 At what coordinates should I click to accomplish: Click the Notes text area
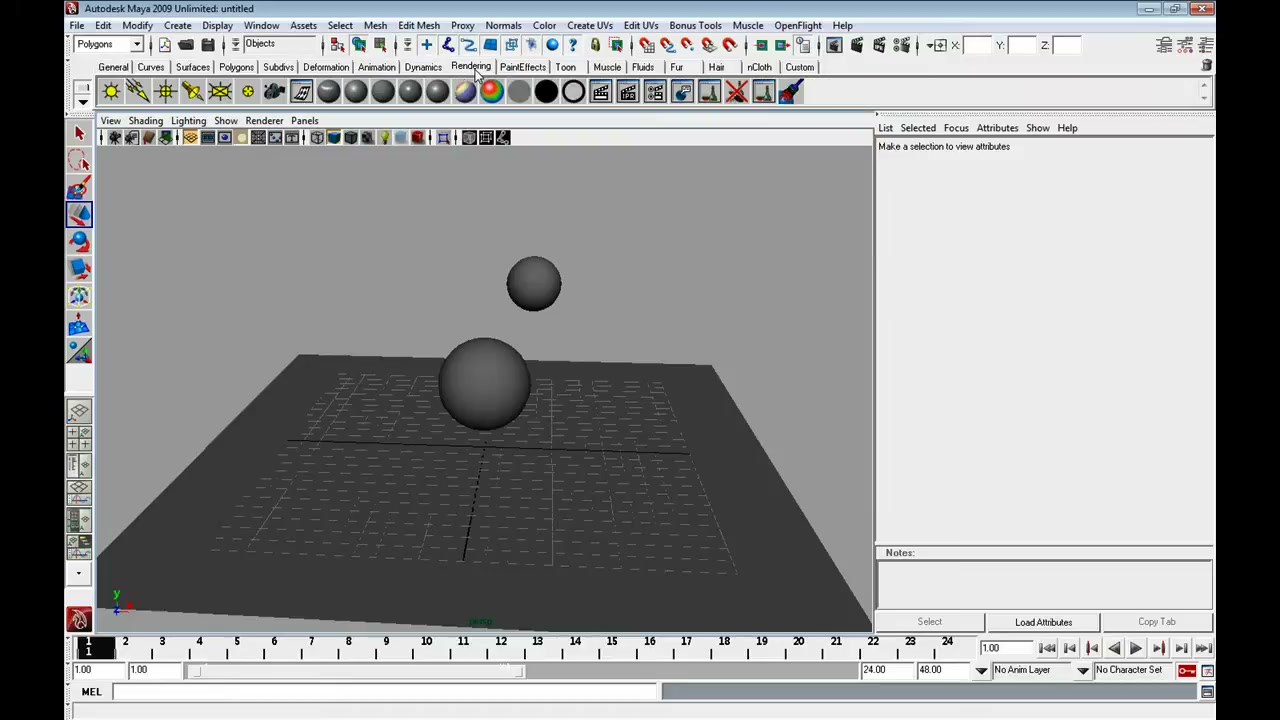click(1044, 584)
